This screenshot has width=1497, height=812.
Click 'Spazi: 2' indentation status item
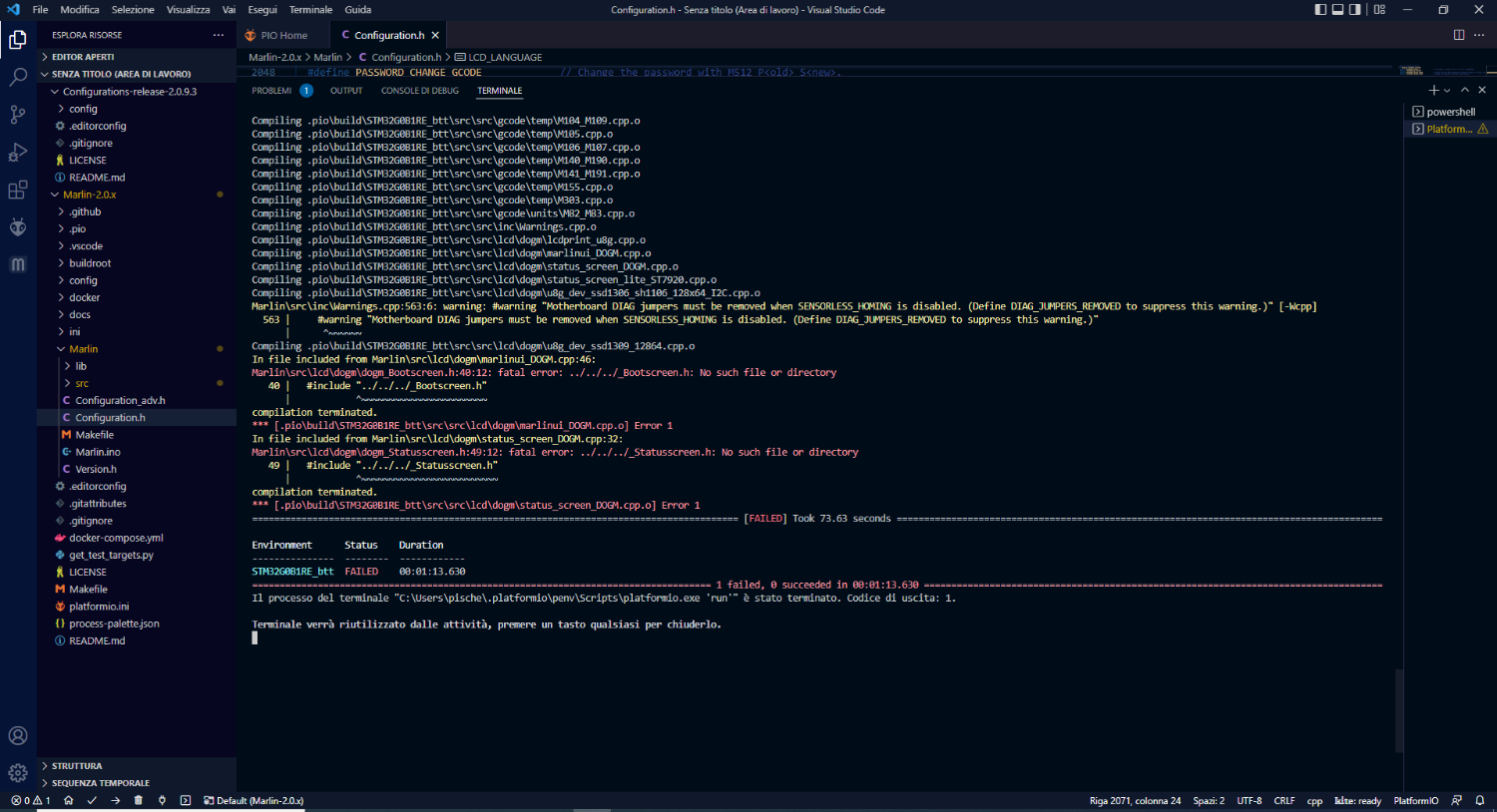pyautogui.click(x=1209, y=801)
